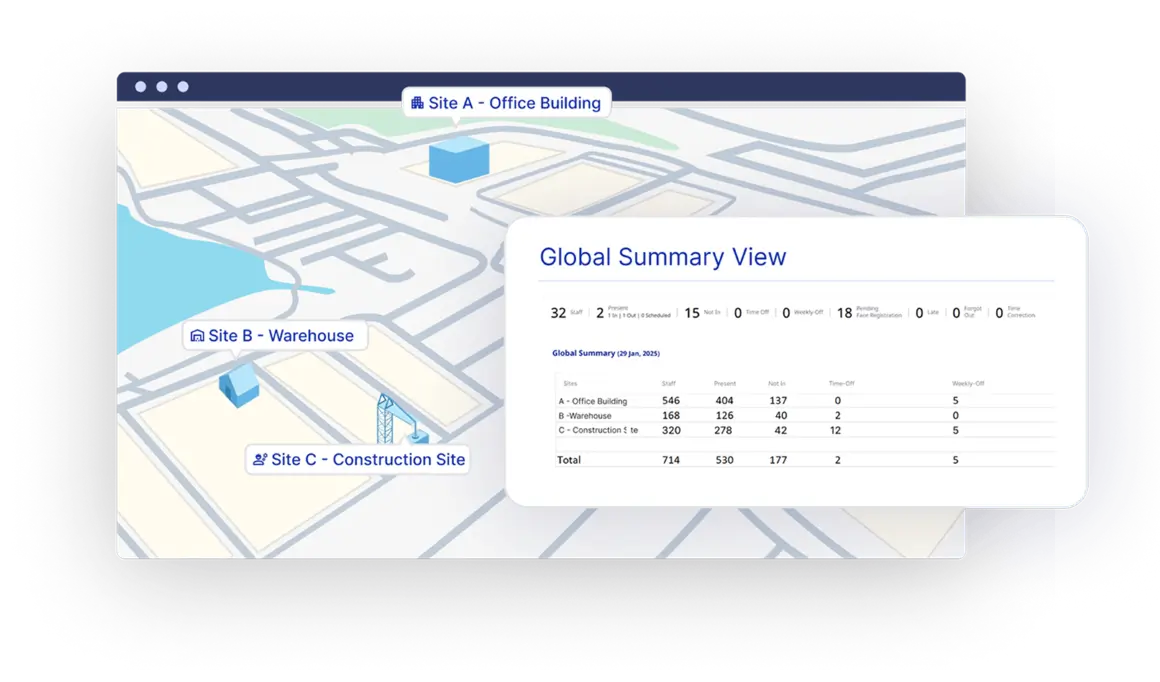Image resolution: width=1160 pixels, height=682 pixels.
Task: Click staff value 320 for Construction Site
Action: [671, 431]
